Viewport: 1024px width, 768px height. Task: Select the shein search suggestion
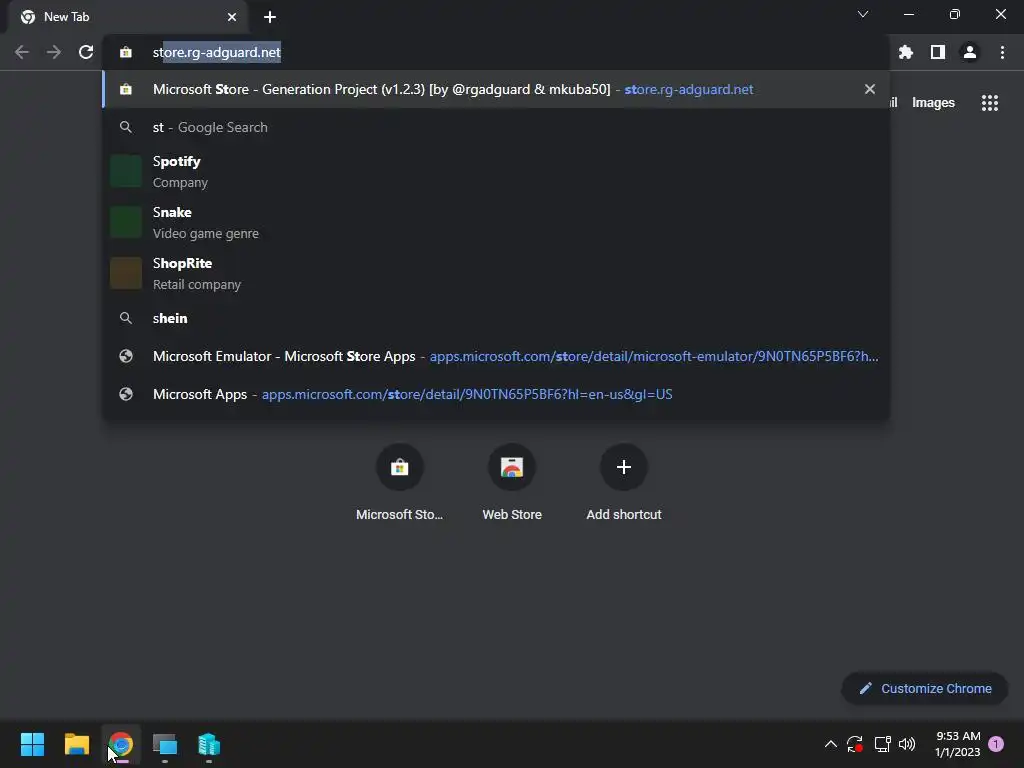point(496,318)
